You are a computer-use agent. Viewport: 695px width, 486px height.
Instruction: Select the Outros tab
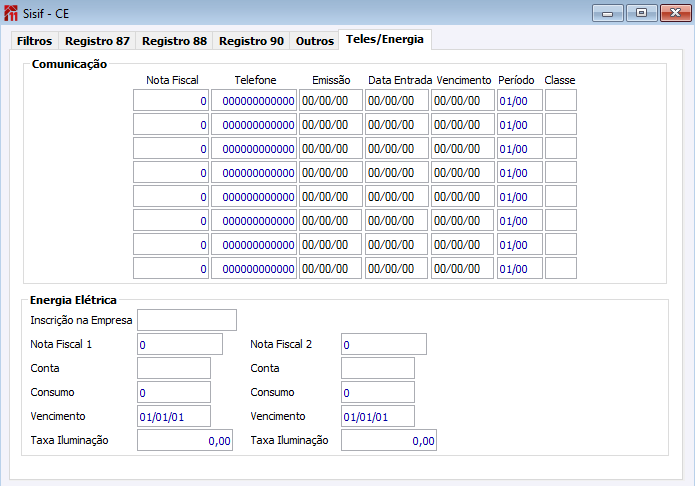[x=315, y=41]
